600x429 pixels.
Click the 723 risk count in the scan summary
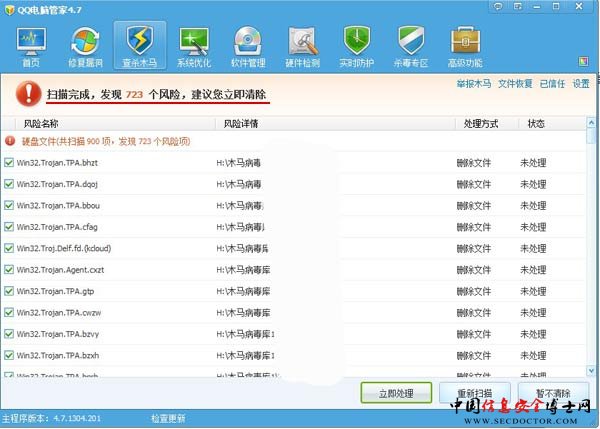[x=134, y=94]
